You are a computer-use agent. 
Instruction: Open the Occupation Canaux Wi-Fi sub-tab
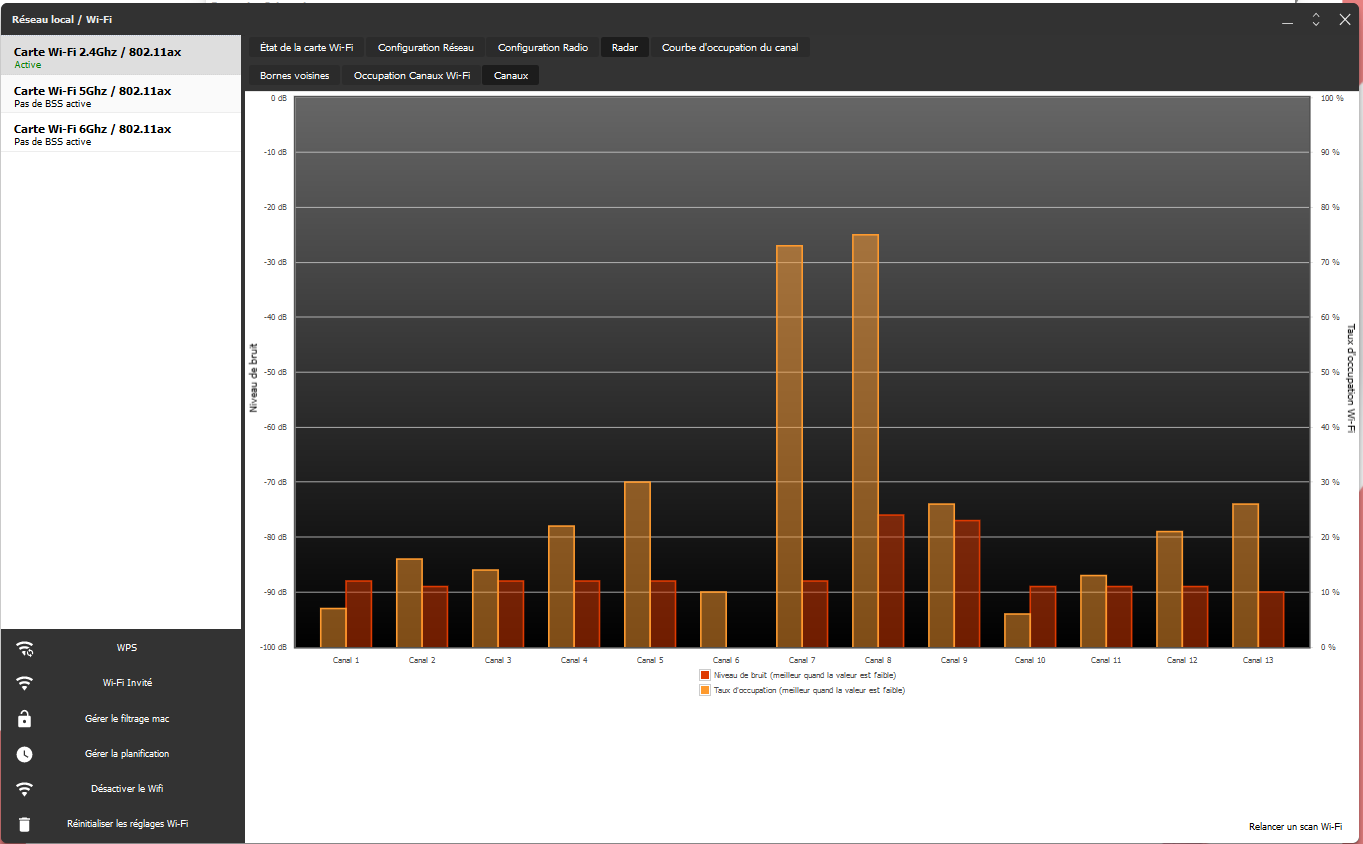412,75
